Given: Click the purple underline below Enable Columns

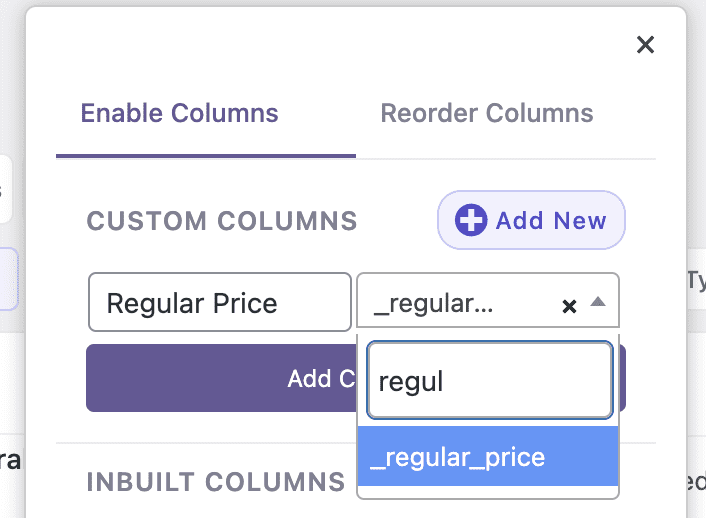Looking at the screenshot, I should click(205, 156).
